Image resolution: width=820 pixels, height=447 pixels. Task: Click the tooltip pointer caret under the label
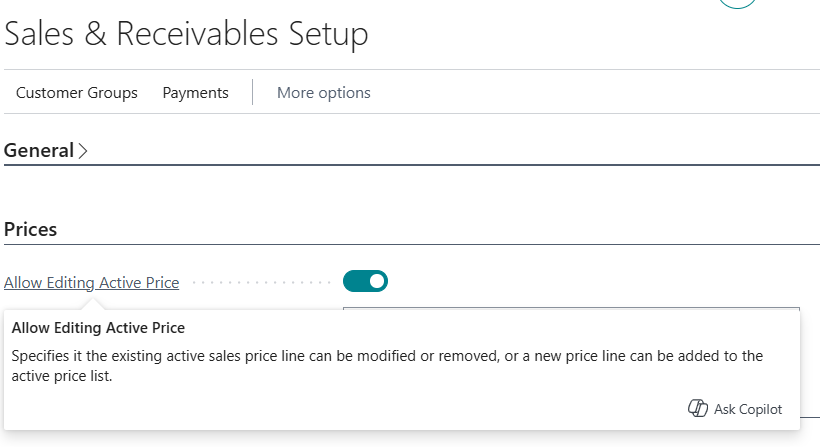pos(93,304)
